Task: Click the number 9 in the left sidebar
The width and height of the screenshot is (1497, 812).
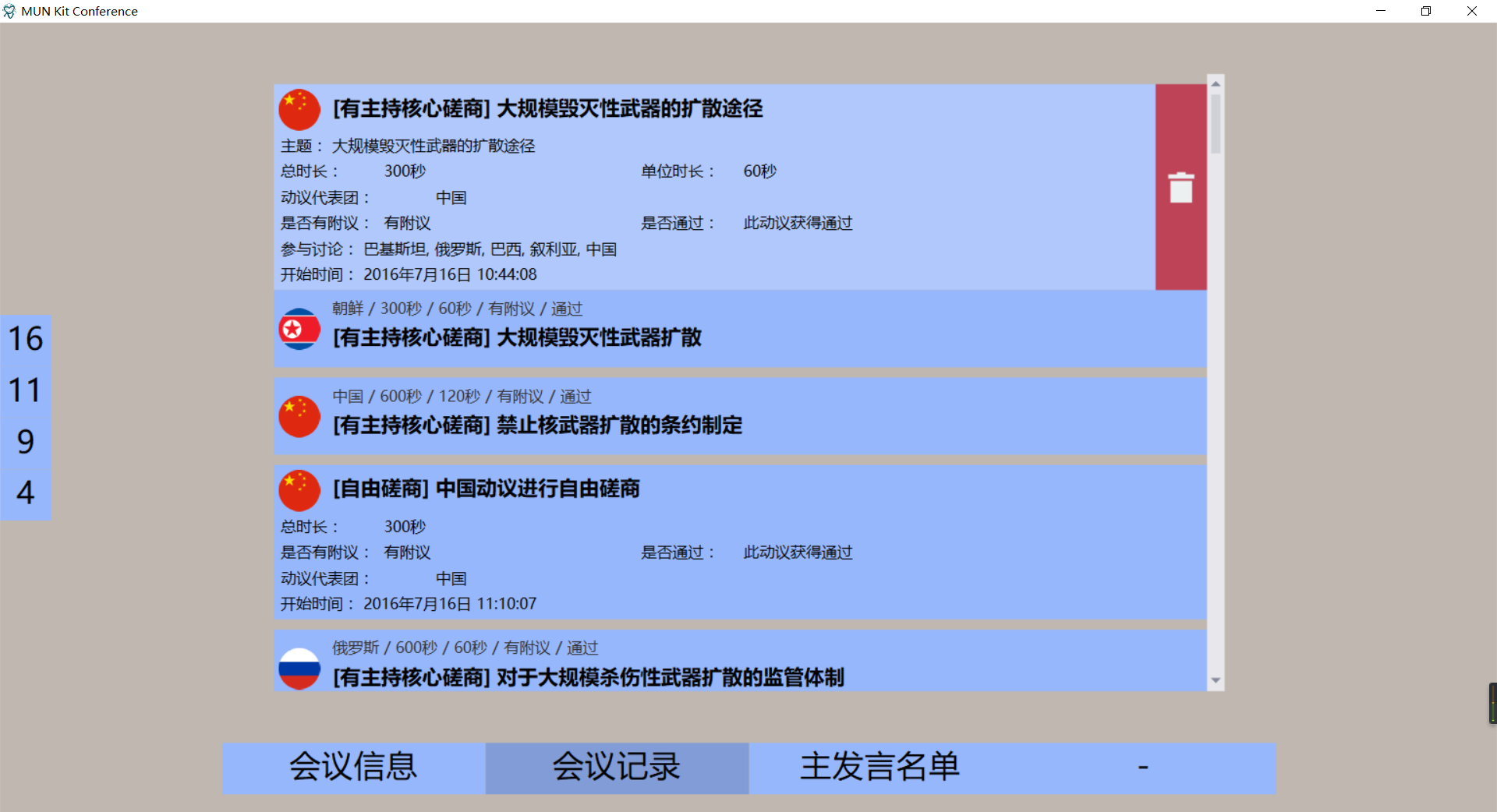Action: 25,442
